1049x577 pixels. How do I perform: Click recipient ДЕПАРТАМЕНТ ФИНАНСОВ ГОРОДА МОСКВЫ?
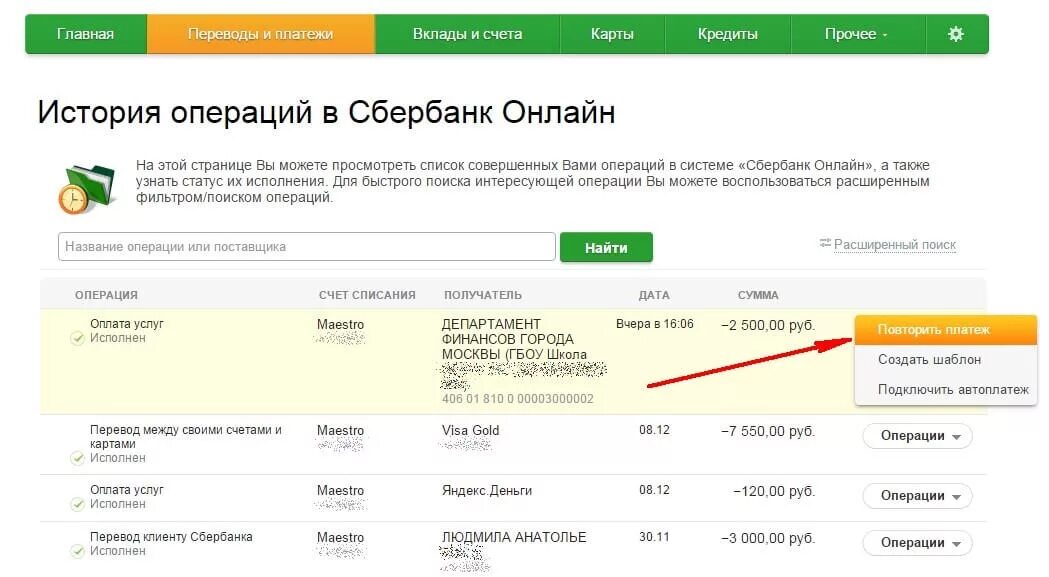click(514, 339)
